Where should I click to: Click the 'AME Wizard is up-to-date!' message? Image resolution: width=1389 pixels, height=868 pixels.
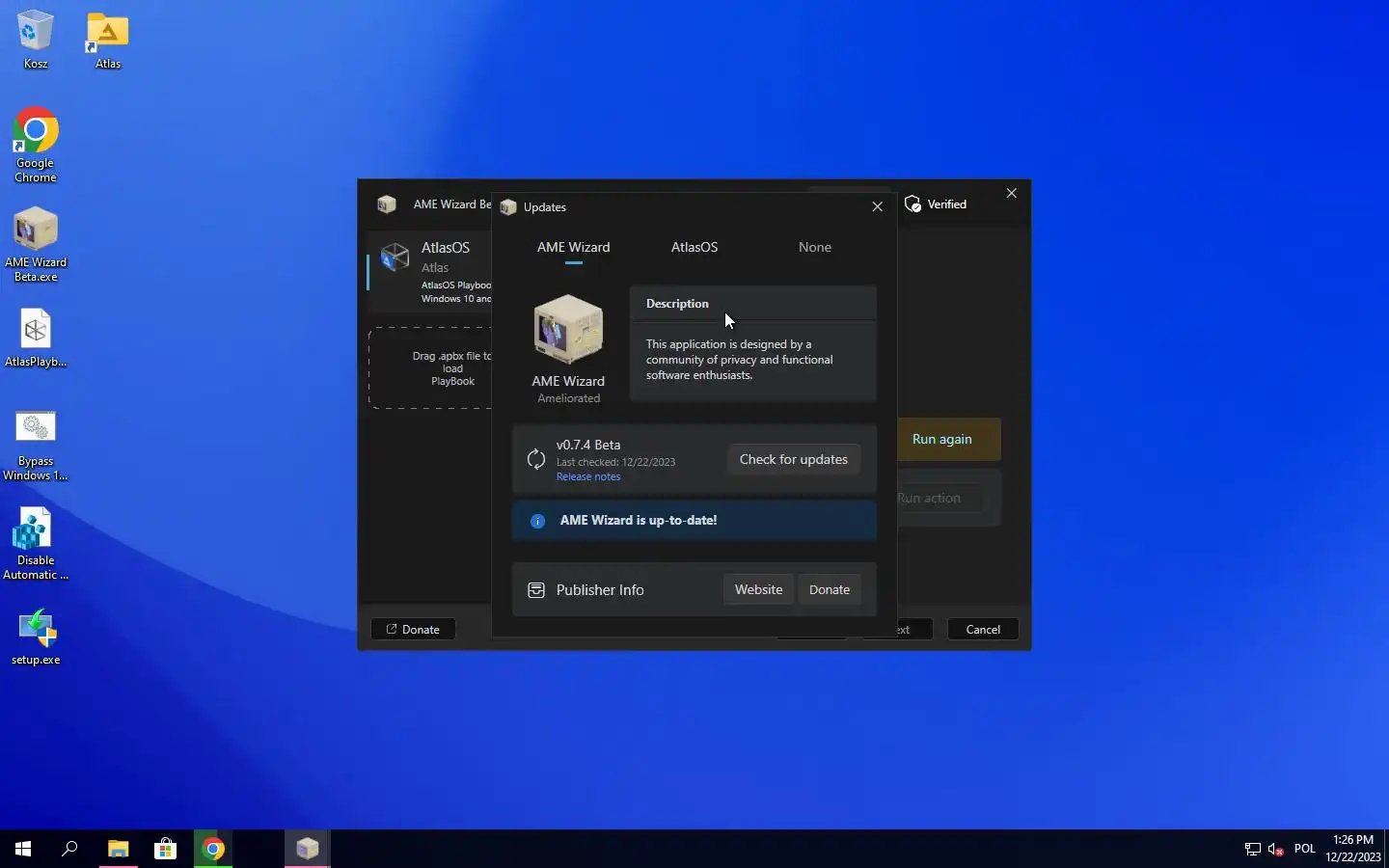point(639,521)
